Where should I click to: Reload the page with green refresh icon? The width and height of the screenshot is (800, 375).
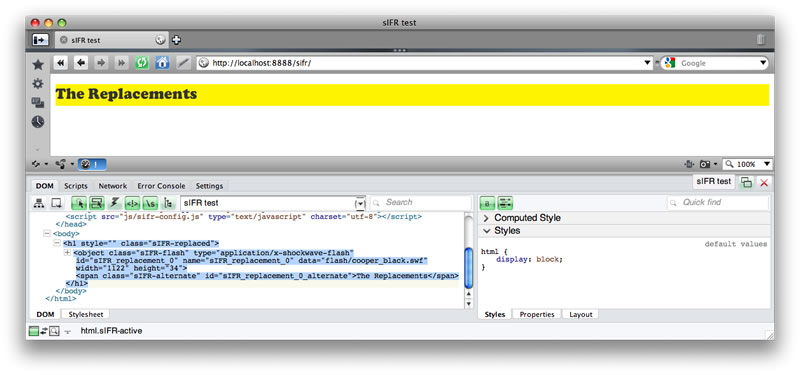(142, 63)
